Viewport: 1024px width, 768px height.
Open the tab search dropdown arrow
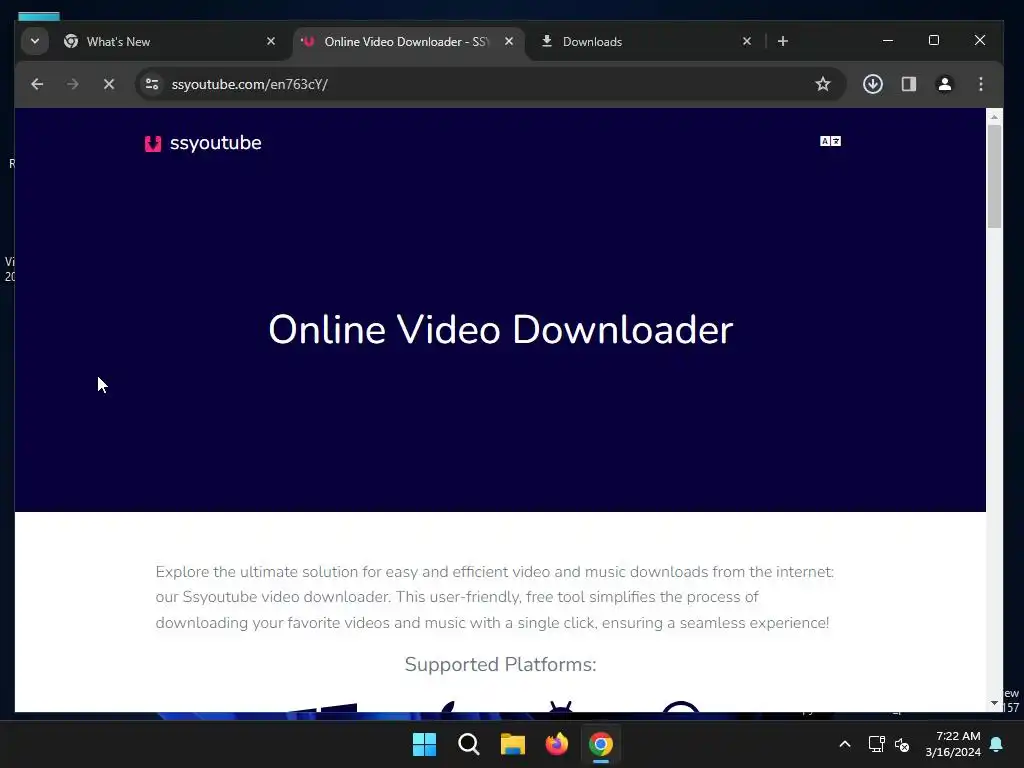35,41
